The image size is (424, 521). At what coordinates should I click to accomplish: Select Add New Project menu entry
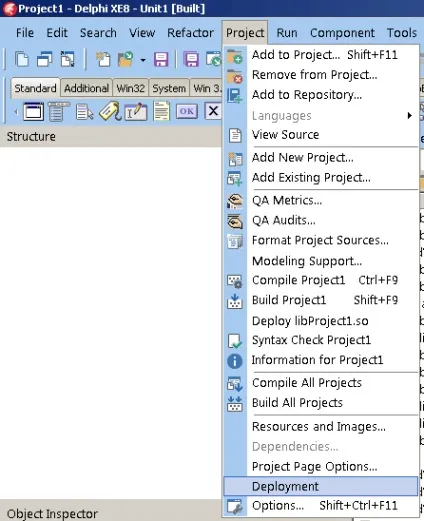(321, 158)
